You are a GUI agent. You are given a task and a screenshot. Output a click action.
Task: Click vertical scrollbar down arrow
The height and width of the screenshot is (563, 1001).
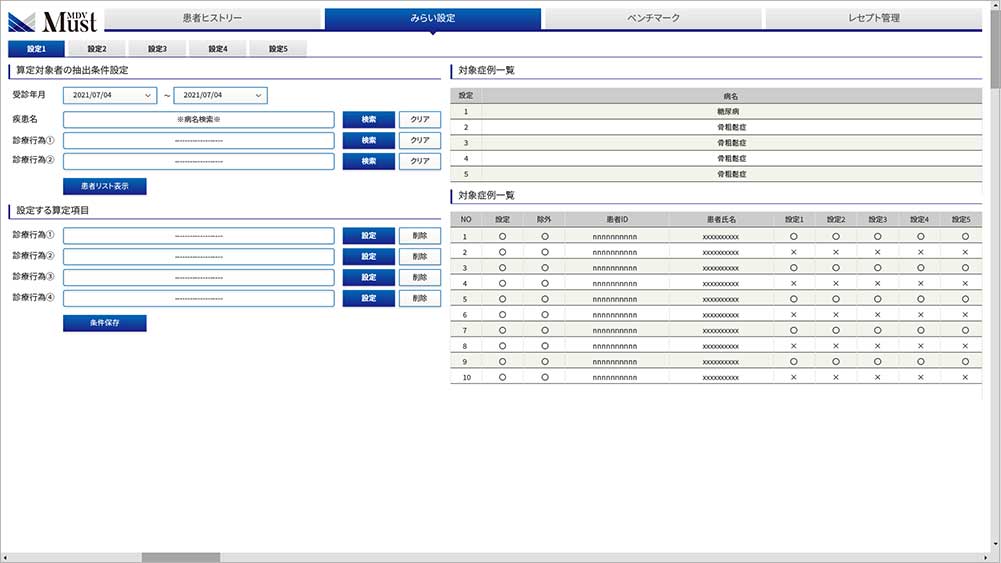click(x=995, y=546)
